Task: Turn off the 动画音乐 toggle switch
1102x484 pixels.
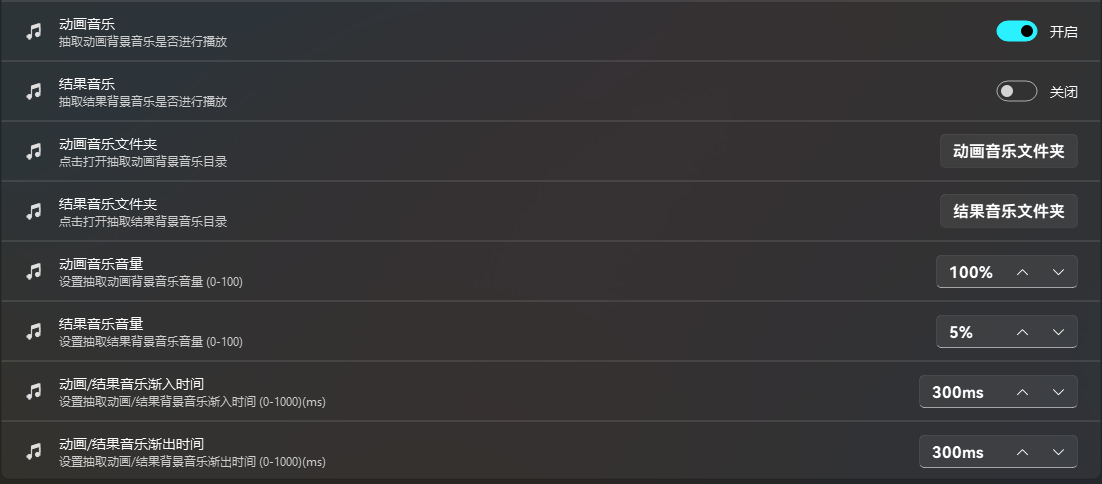Action: pos(1016,31)
